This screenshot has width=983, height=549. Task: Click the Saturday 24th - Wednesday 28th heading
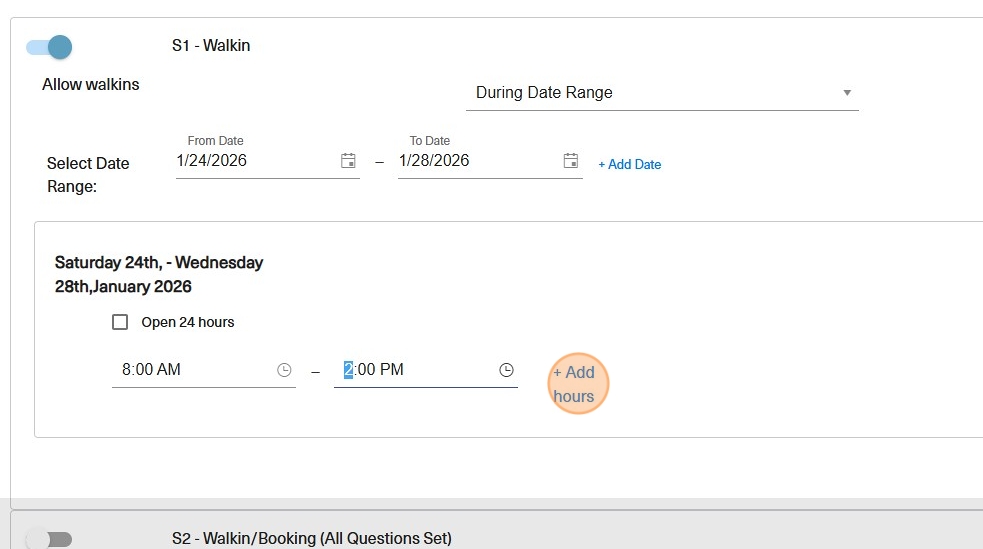(159, 274)
